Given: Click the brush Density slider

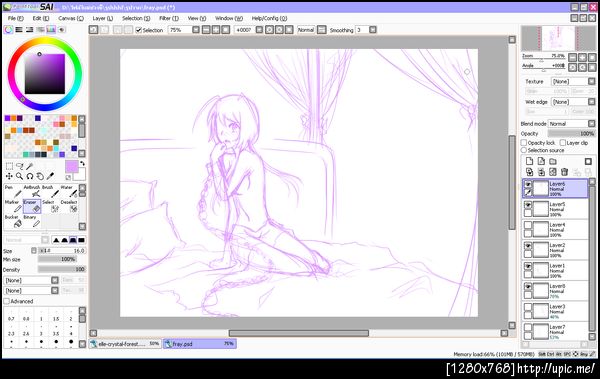Looking at the screenshot, I should point(62,270).
